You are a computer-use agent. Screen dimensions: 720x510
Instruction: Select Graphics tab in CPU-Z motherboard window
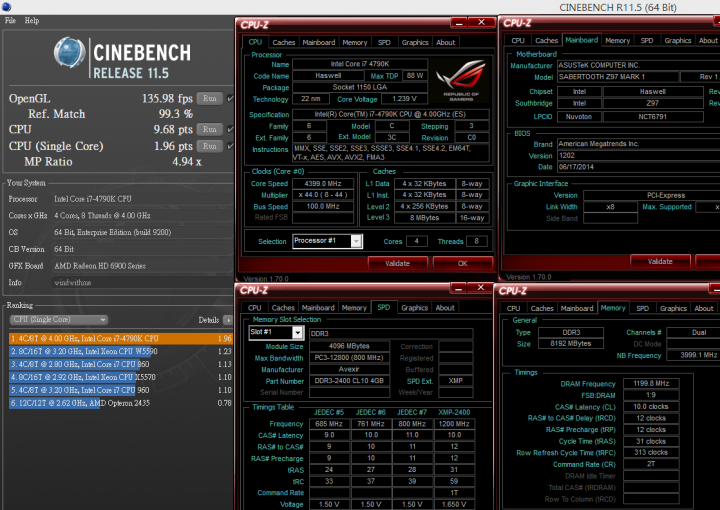pyautogui.click(x=678, y=40)
